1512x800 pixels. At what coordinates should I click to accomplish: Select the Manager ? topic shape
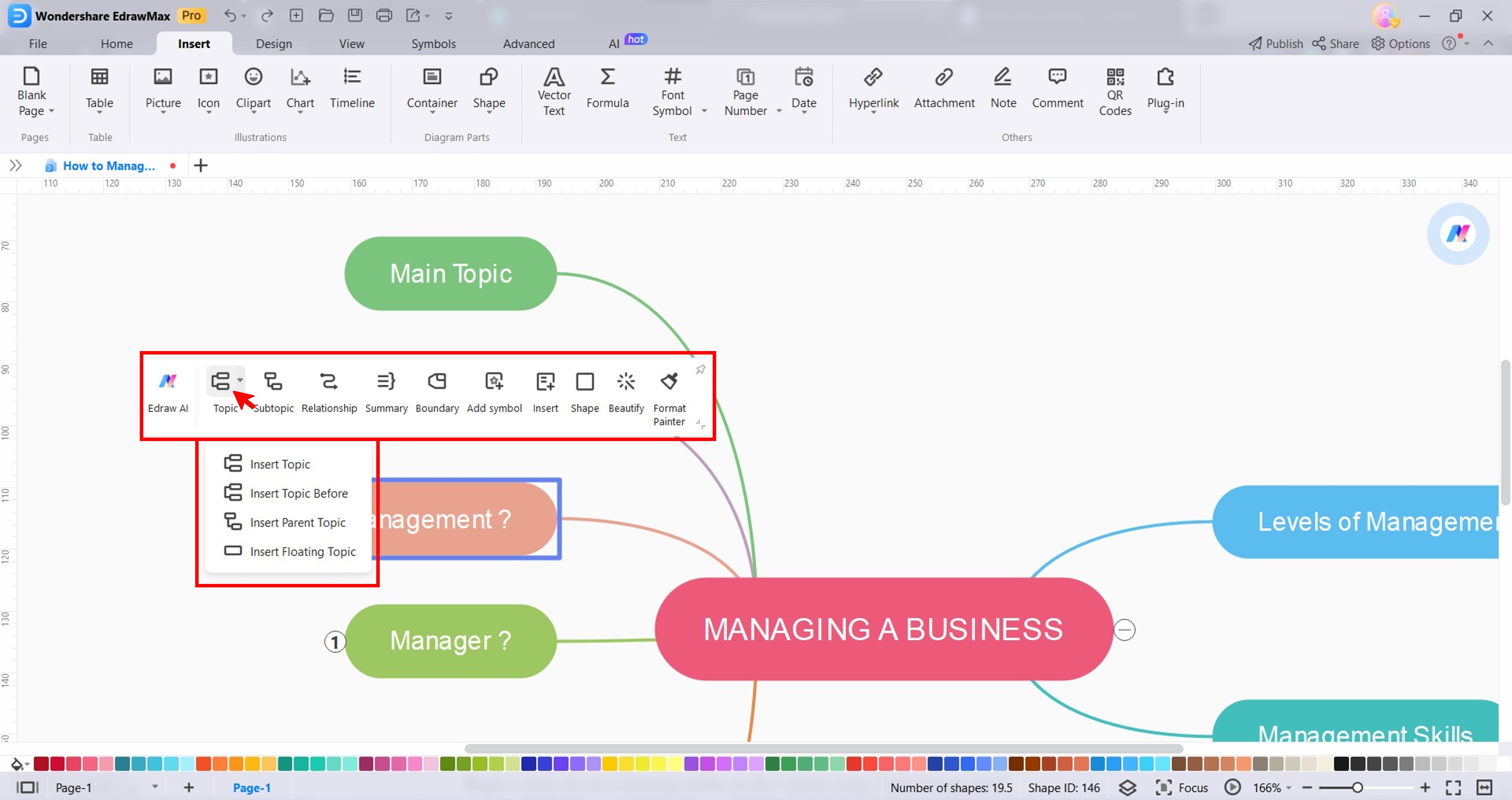450,641
